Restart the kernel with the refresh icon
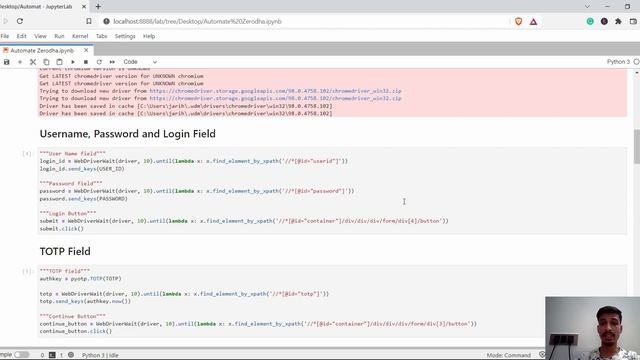Screen dimensions: 640x360 [99, 62]
